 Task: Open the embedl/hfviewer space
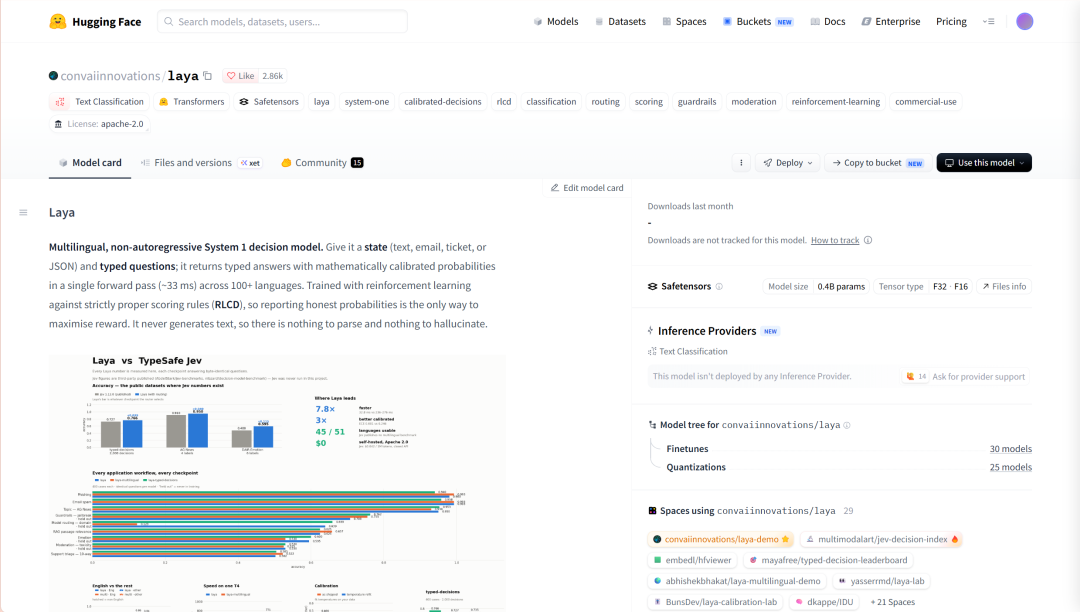692,560
